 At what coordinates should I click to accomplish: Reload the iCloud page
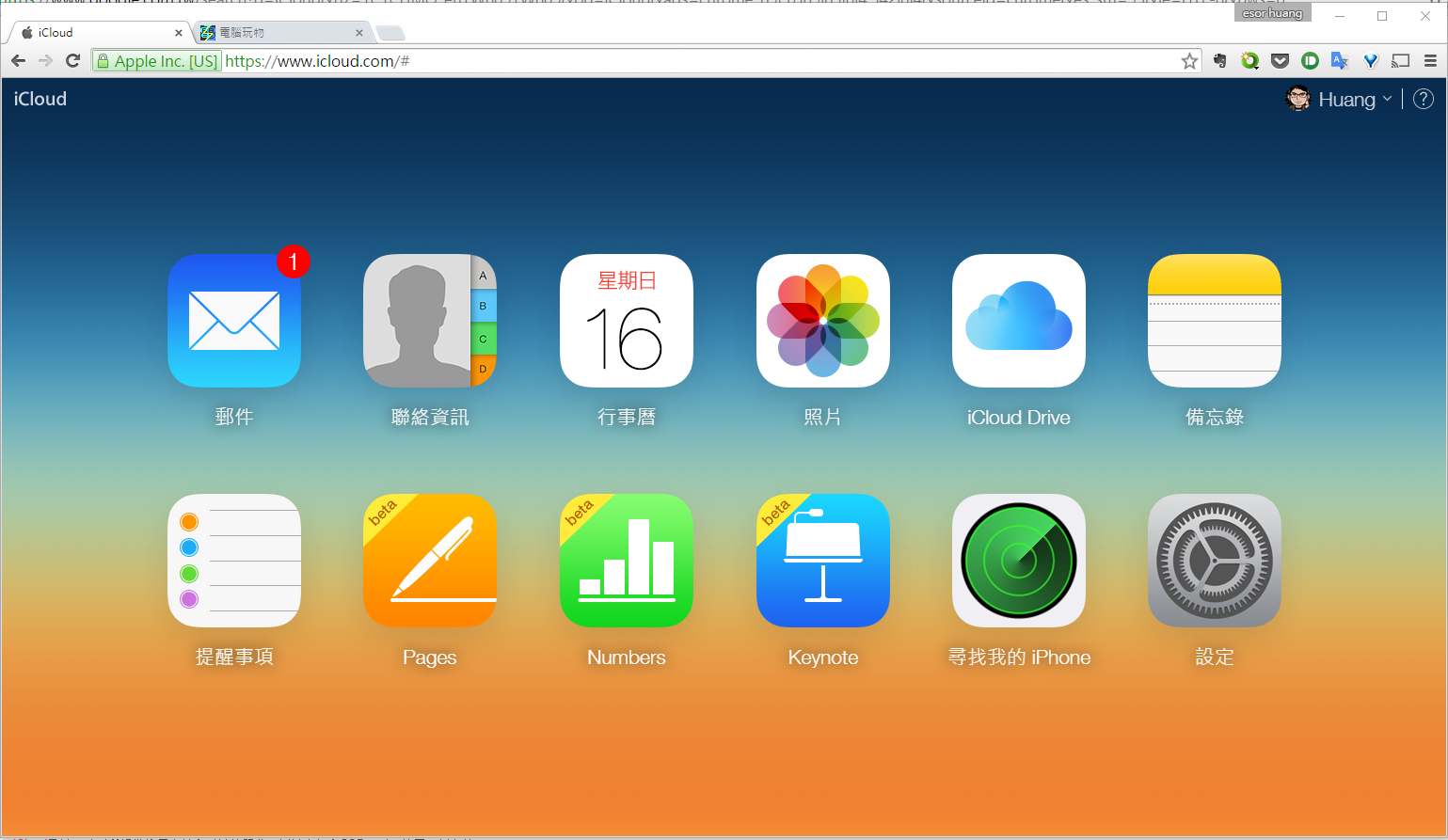point(72,61)
